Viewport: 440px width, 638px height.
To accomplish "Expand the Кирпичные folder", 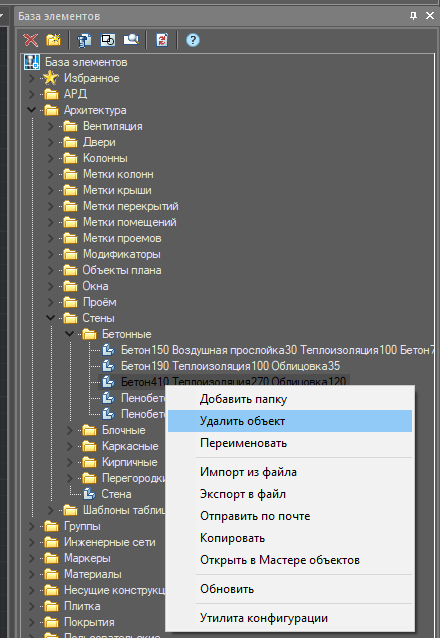I will click(70, 462).
